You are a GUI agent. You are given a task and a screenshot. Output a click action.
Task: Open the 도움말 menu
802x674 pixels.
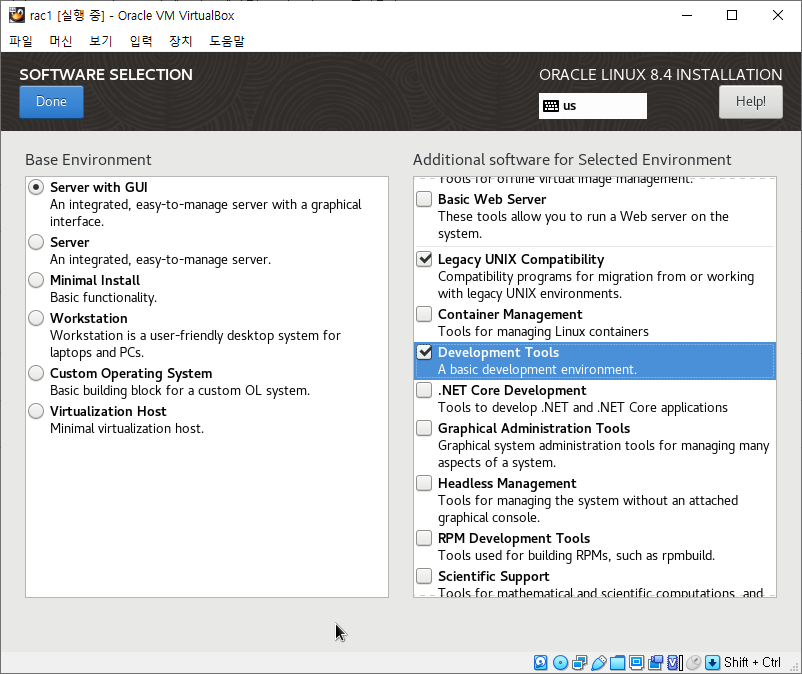click(227, 41)
